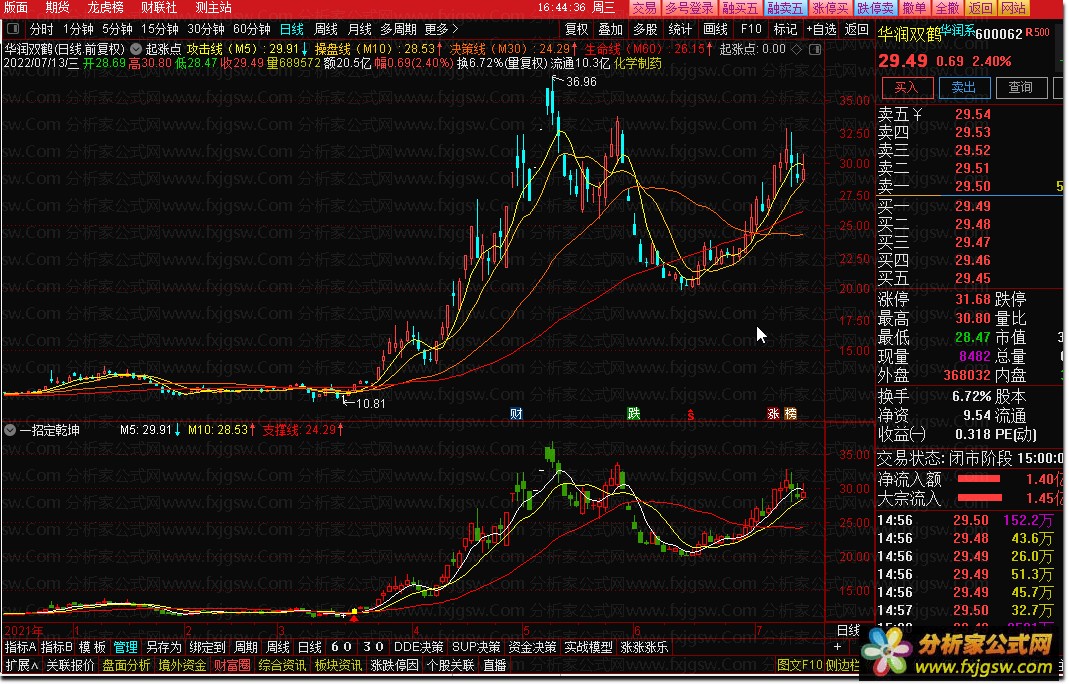Click the red triangle signal marker on the indicator chart

click(x=353, y=617)
